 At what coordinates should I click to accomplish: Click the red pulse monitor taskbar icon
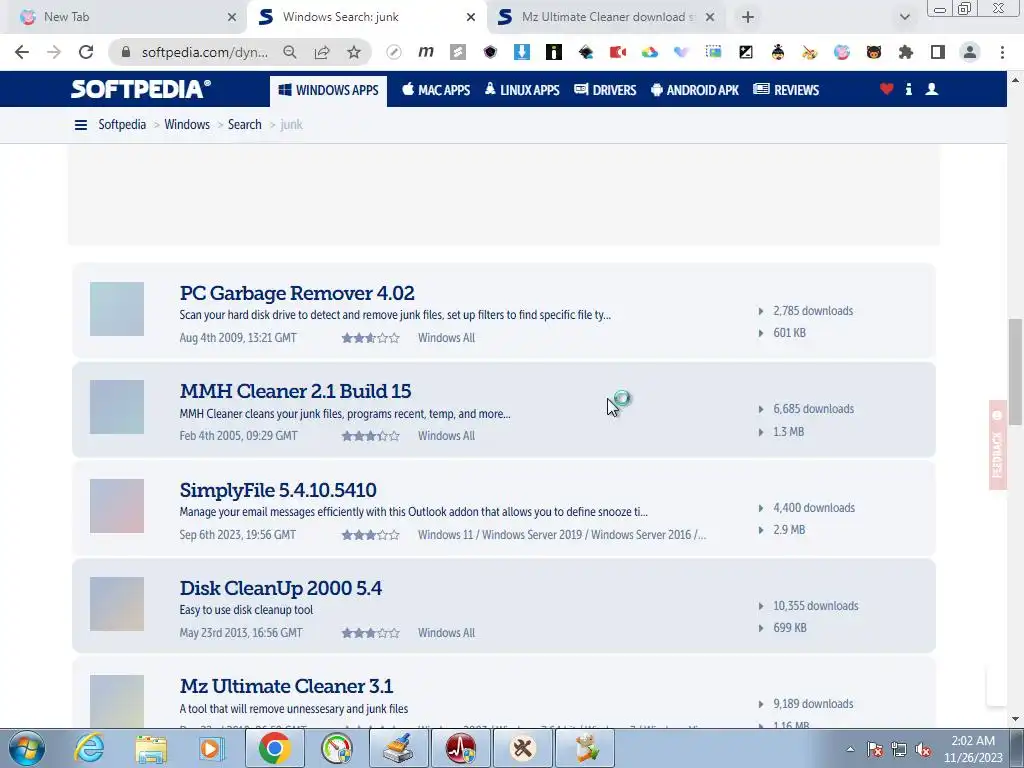point(460,748)
